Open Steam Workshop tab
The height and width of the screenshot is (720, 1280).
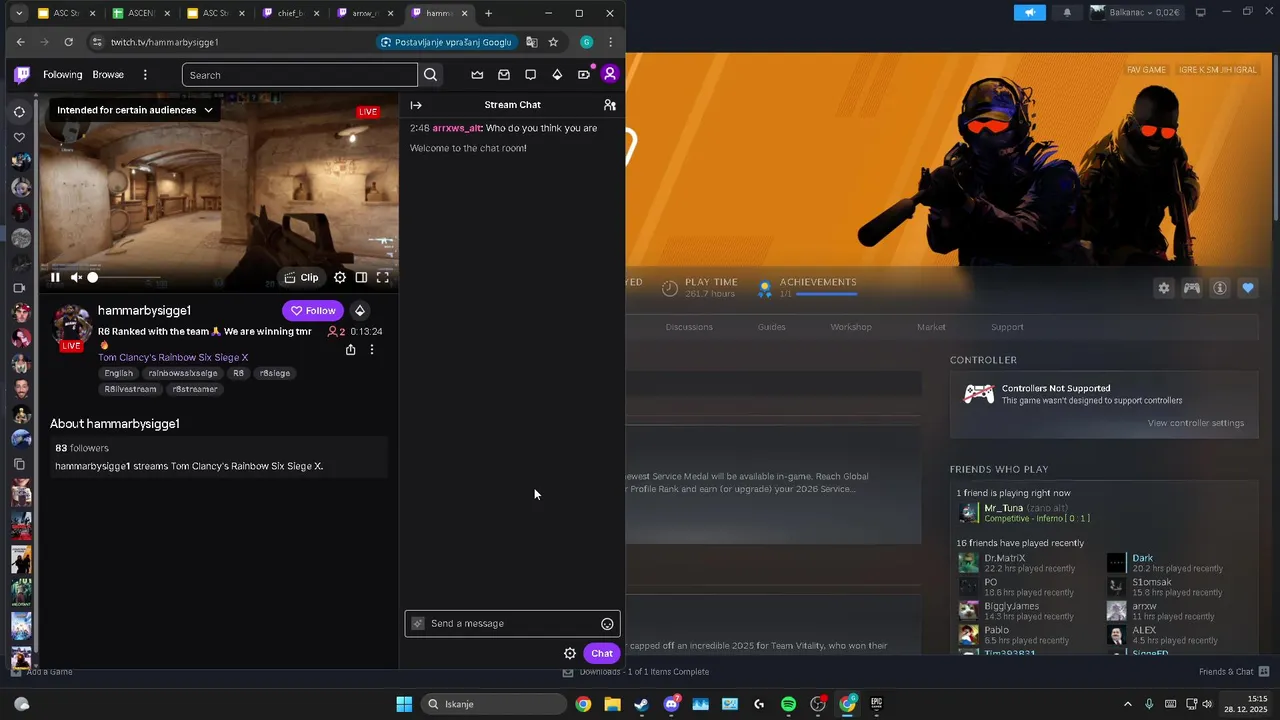point(851,327)
